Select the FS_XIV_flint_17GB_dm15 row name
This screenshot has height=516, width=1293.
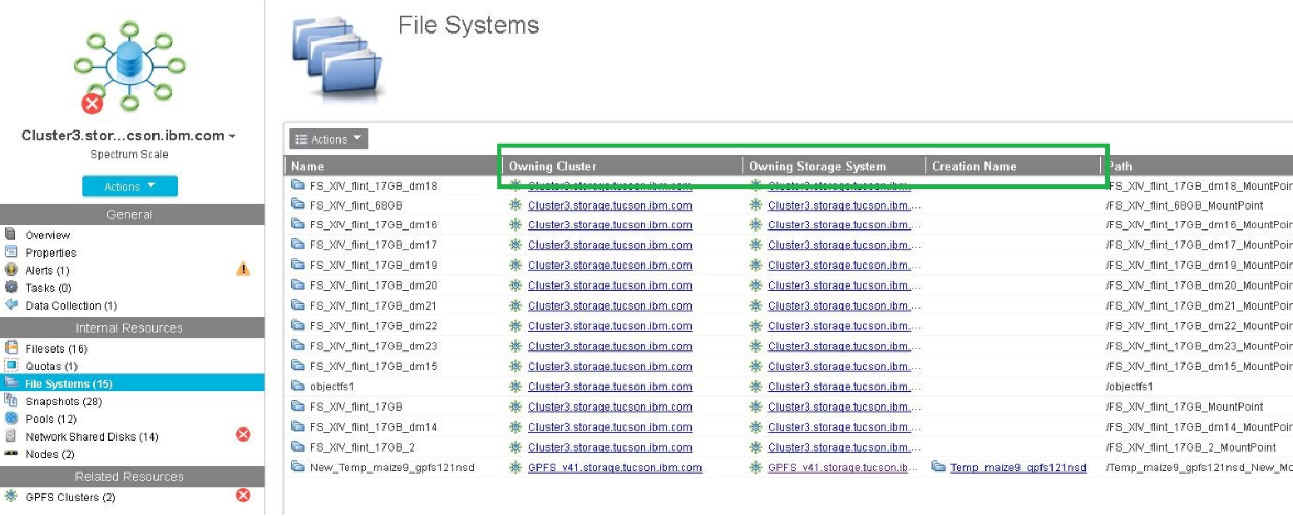pos(373,366)
